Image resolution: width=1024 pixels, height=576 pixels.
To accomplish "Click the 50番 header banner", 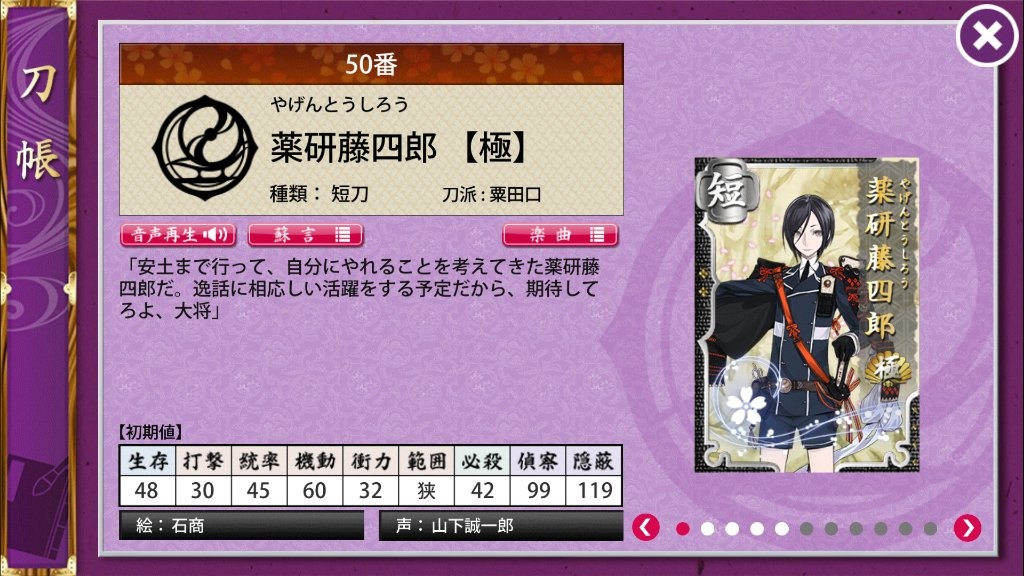I will (x=371, y=64).
